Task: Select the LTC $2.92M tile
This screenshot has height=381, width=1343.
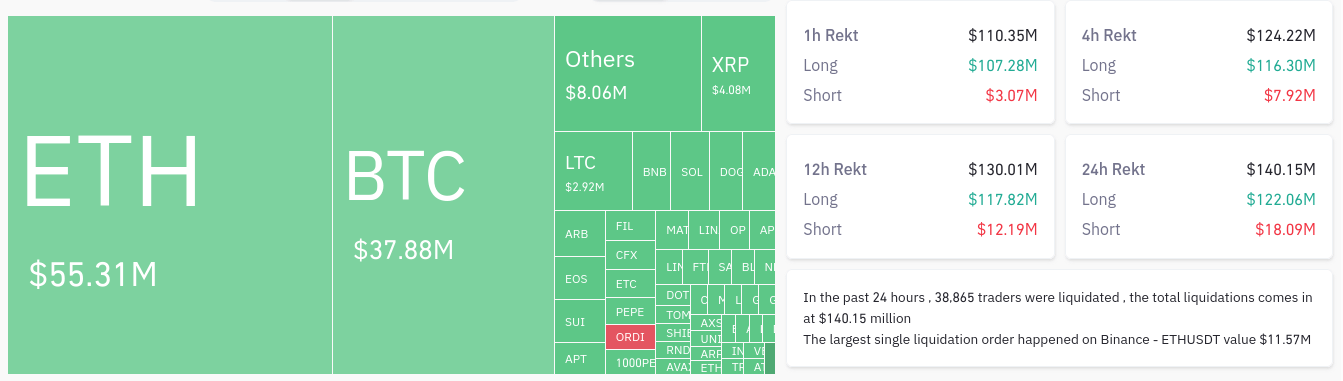Action: 593,170
